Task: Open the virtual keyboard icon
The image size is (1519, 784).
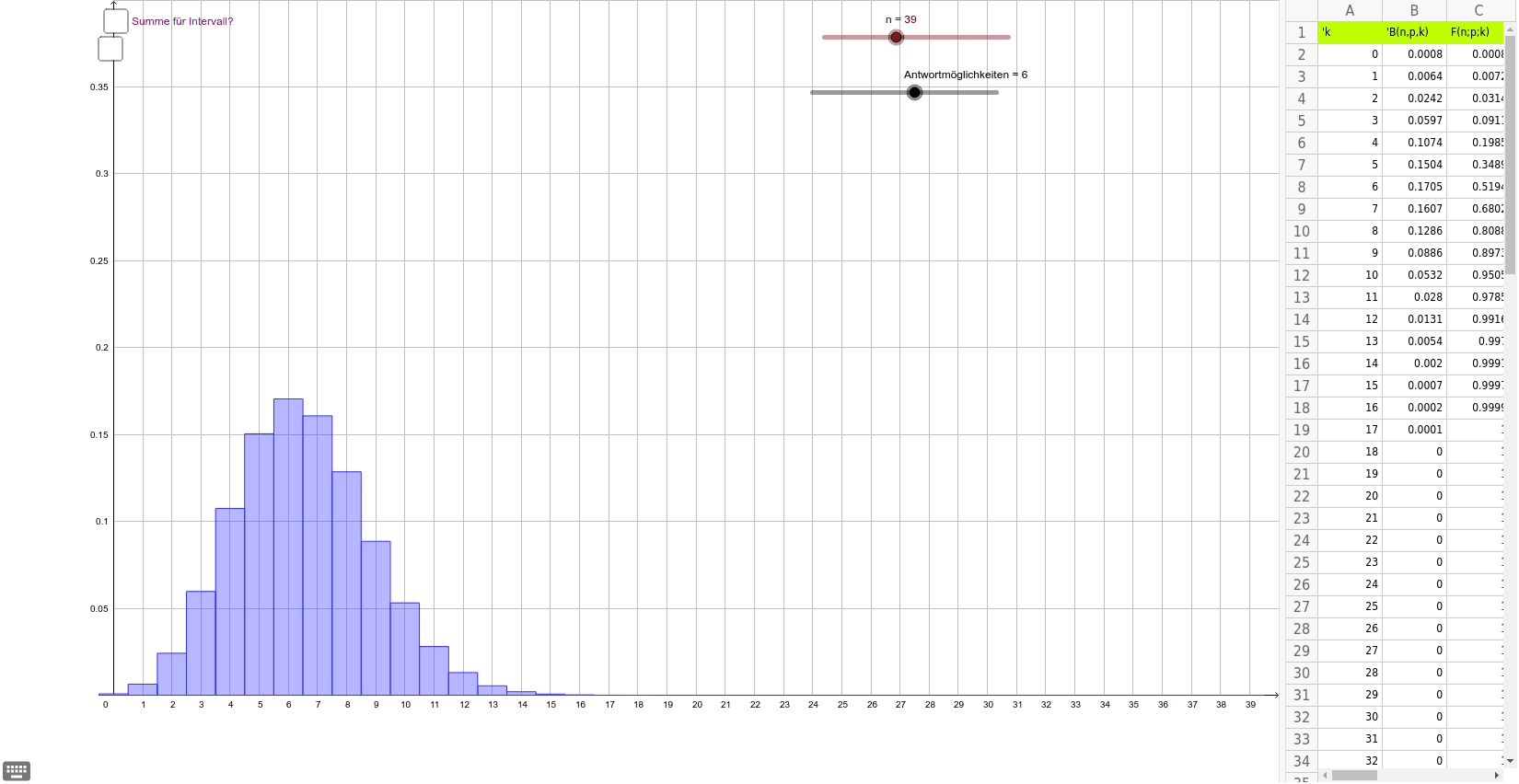Action: (x=17, y=770)
